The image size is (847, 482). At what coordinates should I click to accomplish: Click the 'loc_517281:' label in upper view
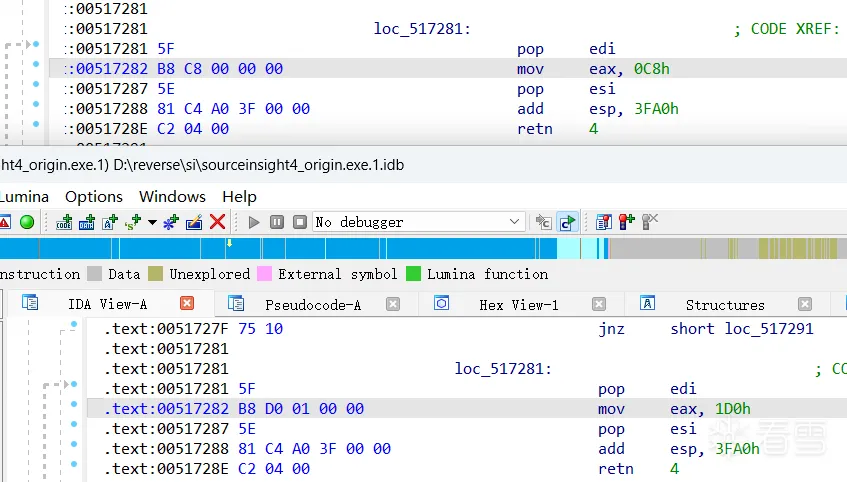(422, 29)
